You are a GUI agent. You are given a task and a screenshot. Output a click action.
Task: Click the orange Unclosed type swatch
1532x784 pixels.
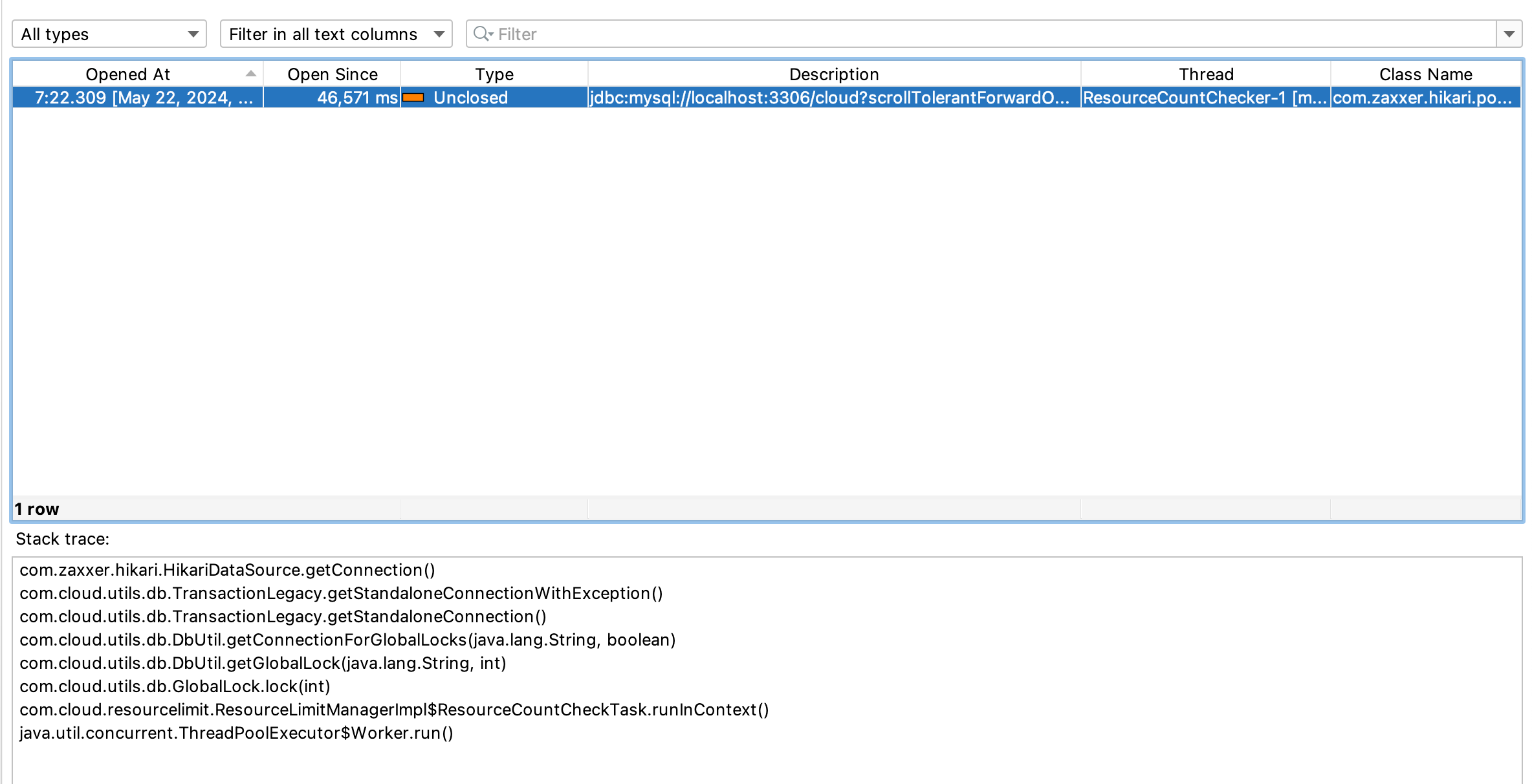[x=413, y=98]
